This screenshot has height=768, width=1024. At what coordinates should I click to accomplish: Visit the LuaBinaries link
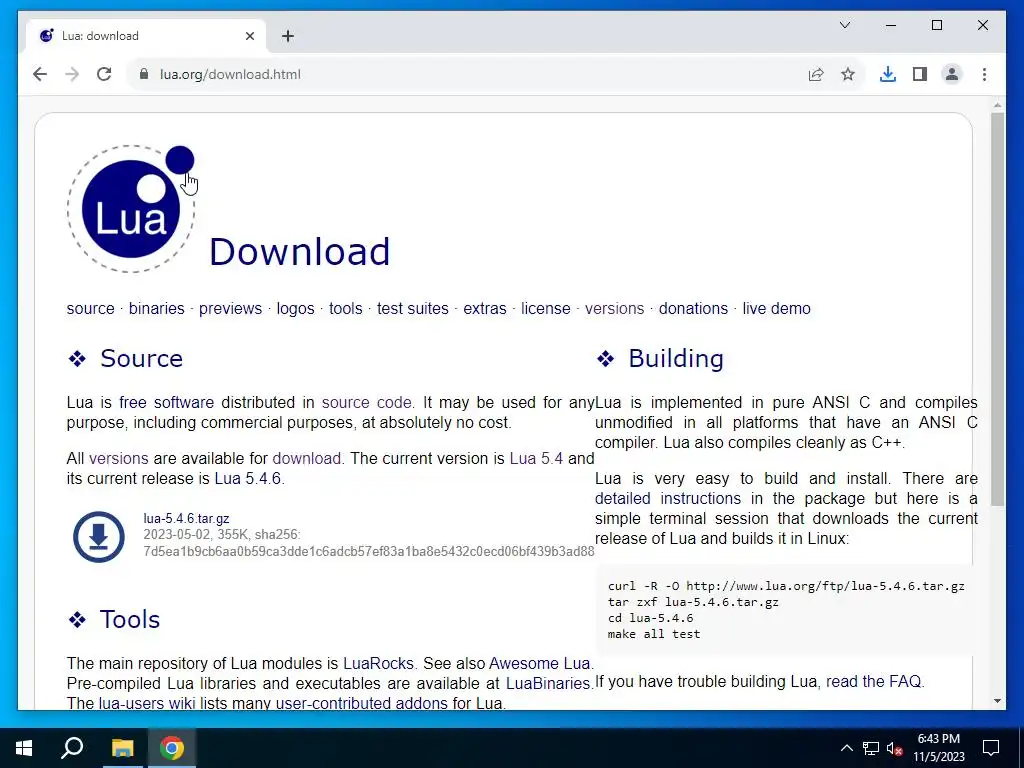point(548,683)
